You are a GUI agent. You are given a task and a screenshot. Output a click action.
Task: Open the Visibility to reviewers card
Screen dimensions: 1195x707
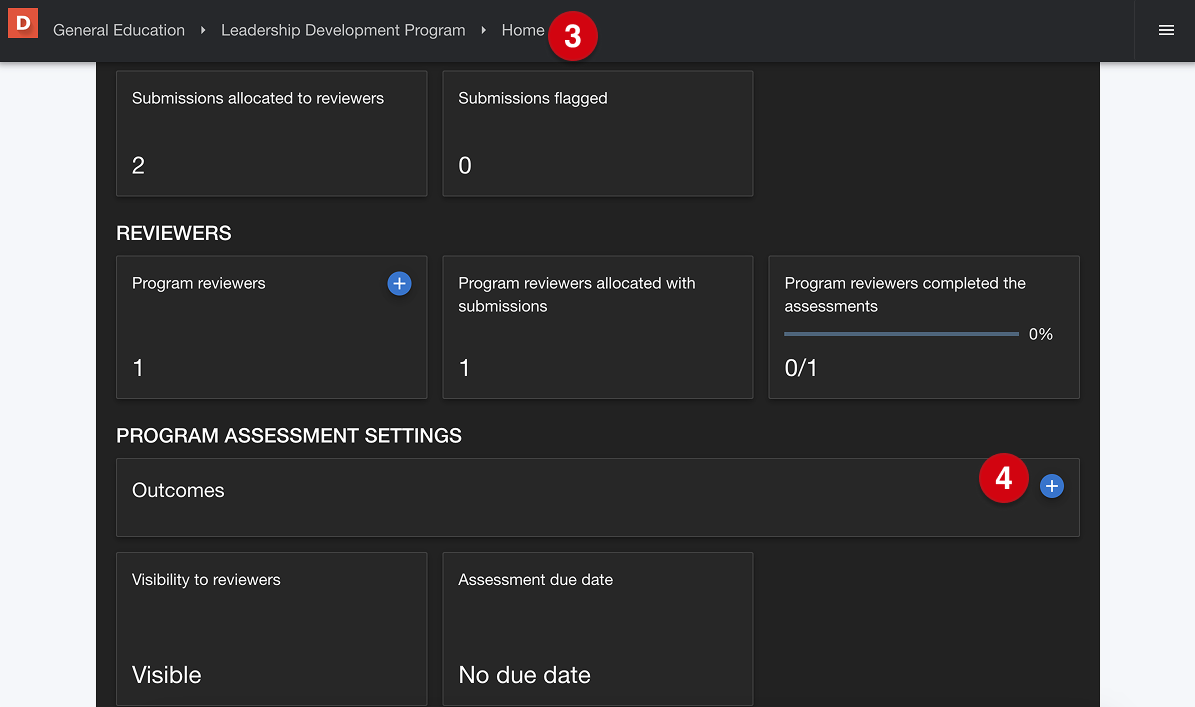[x=271, y=629]
